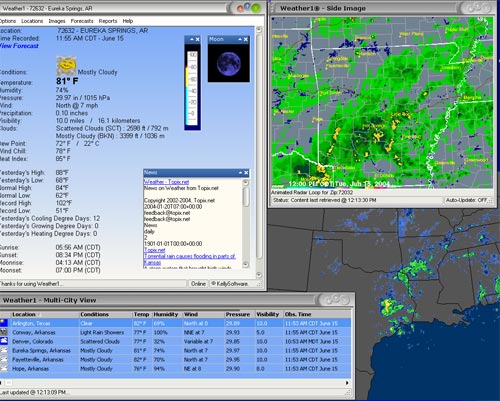Click the Denver, Colorado row weather icon

tap(4, 341)
